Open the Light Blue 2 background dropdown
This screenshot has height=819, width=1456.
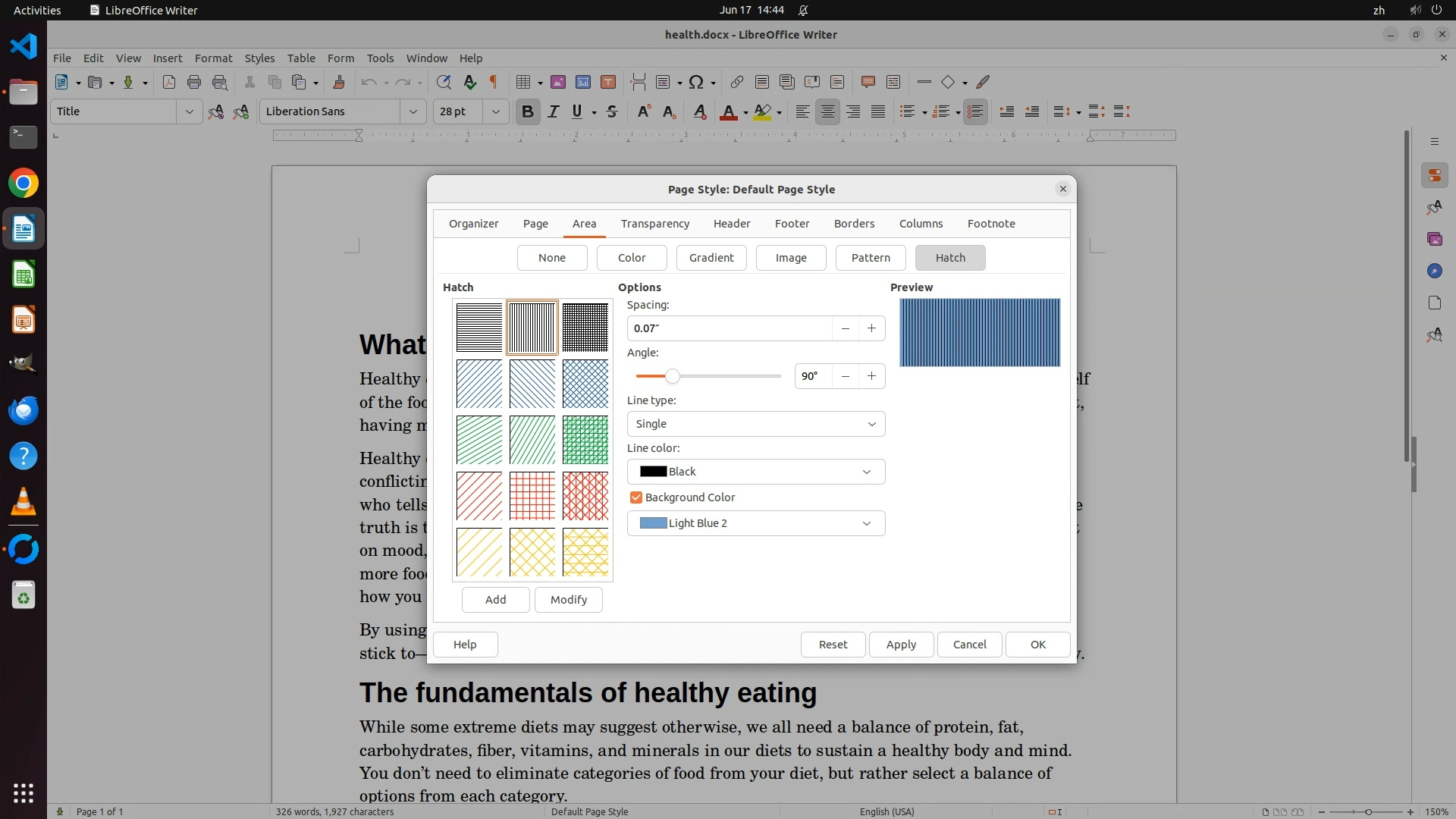tap(755, 523)
